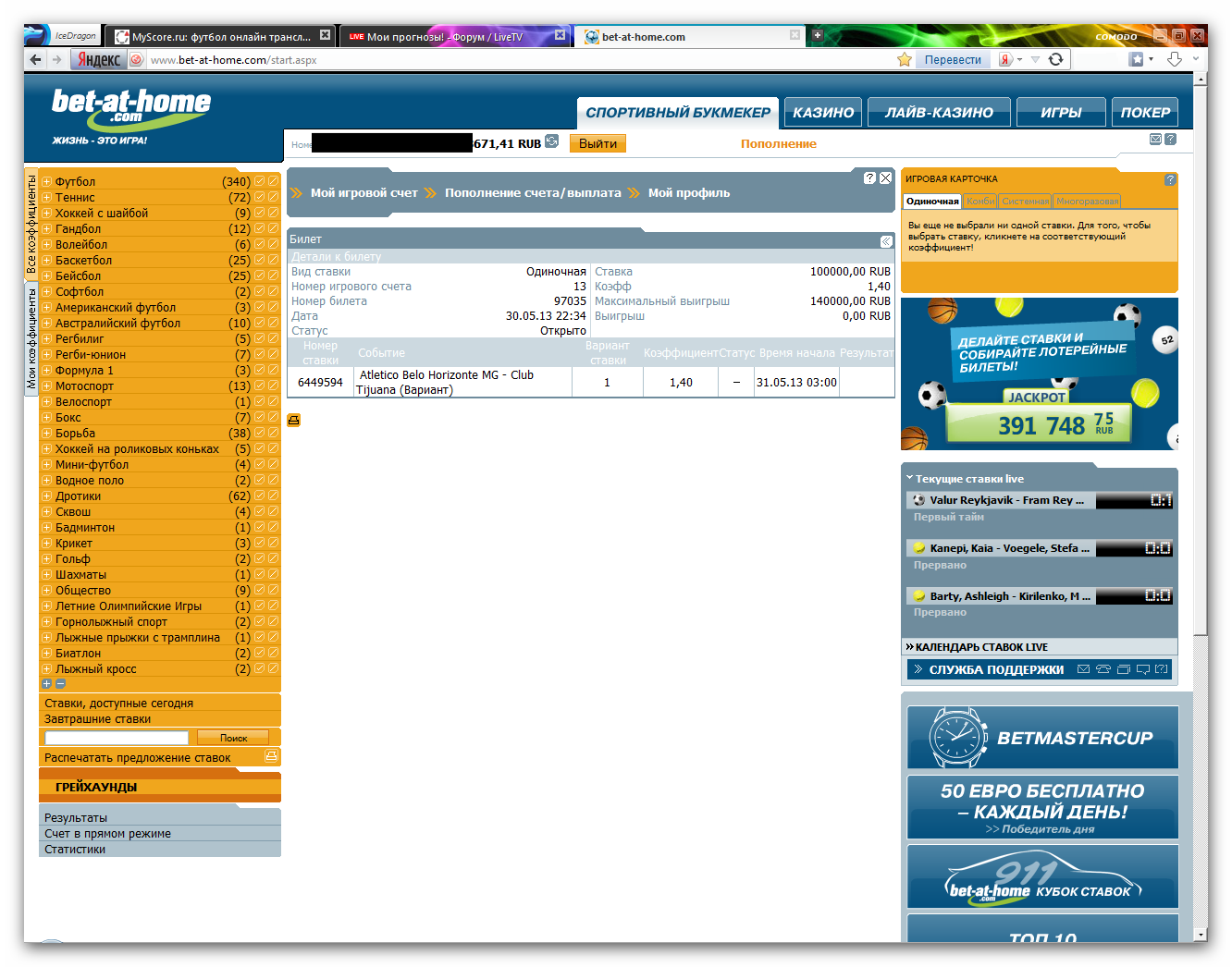Open the messages envelope icon below the top navigation
Screen dimensions: 1232x967
pos(1155,140)
